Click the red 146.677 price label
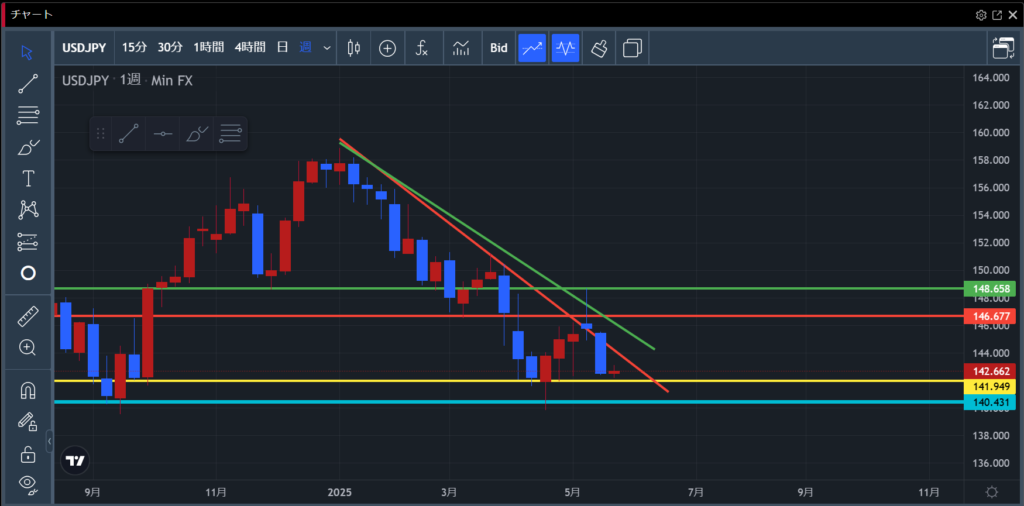Screen dimensions: 1024x506 (989, 316)
